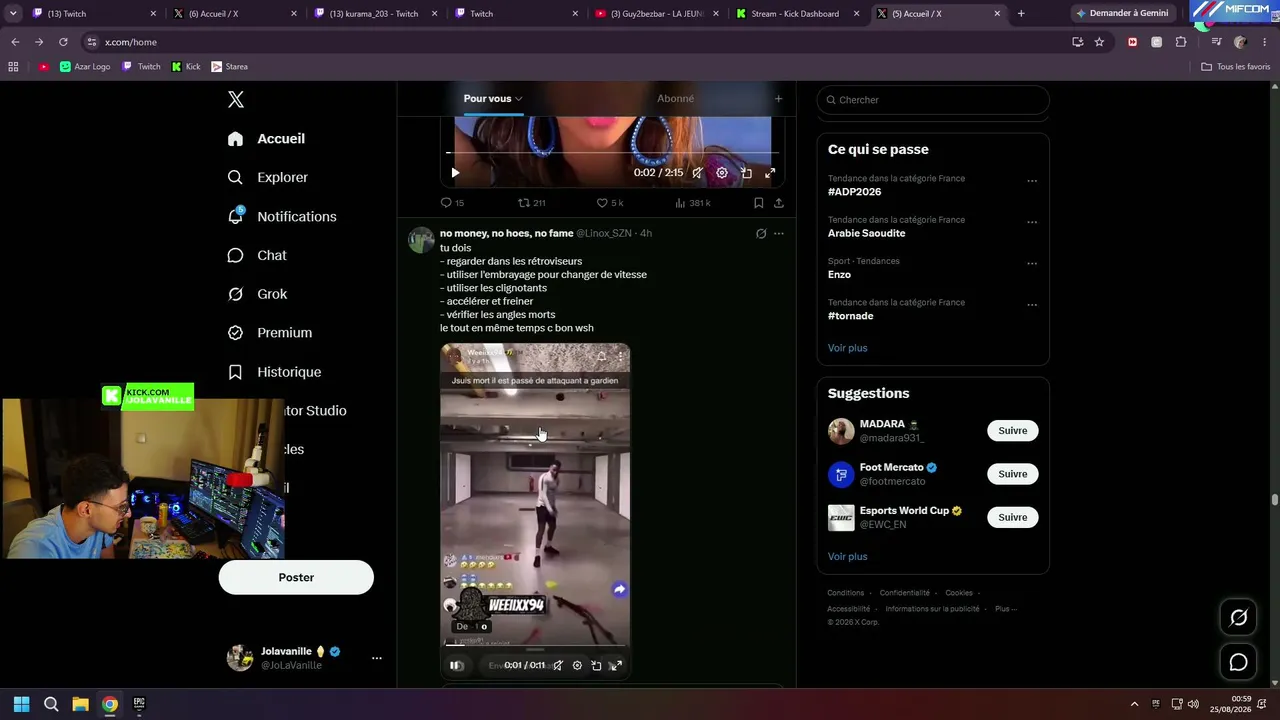
Task: Open the floating Grok button
Action: point(1238,618)
